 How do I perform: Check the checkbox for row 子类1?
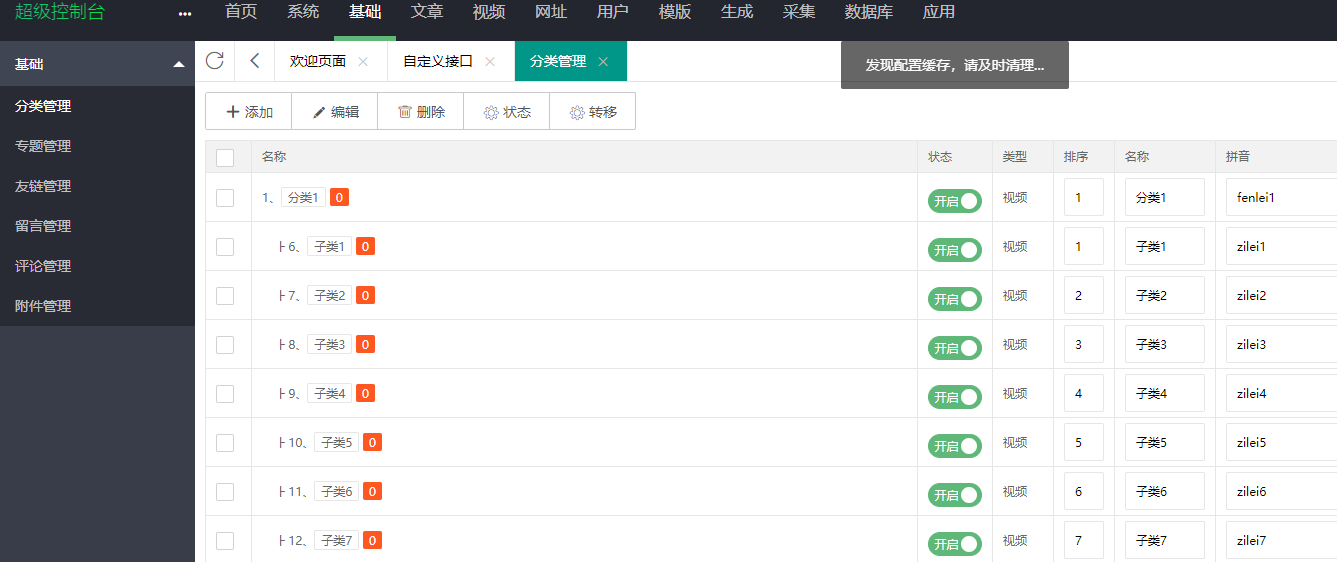pos(225,247)
